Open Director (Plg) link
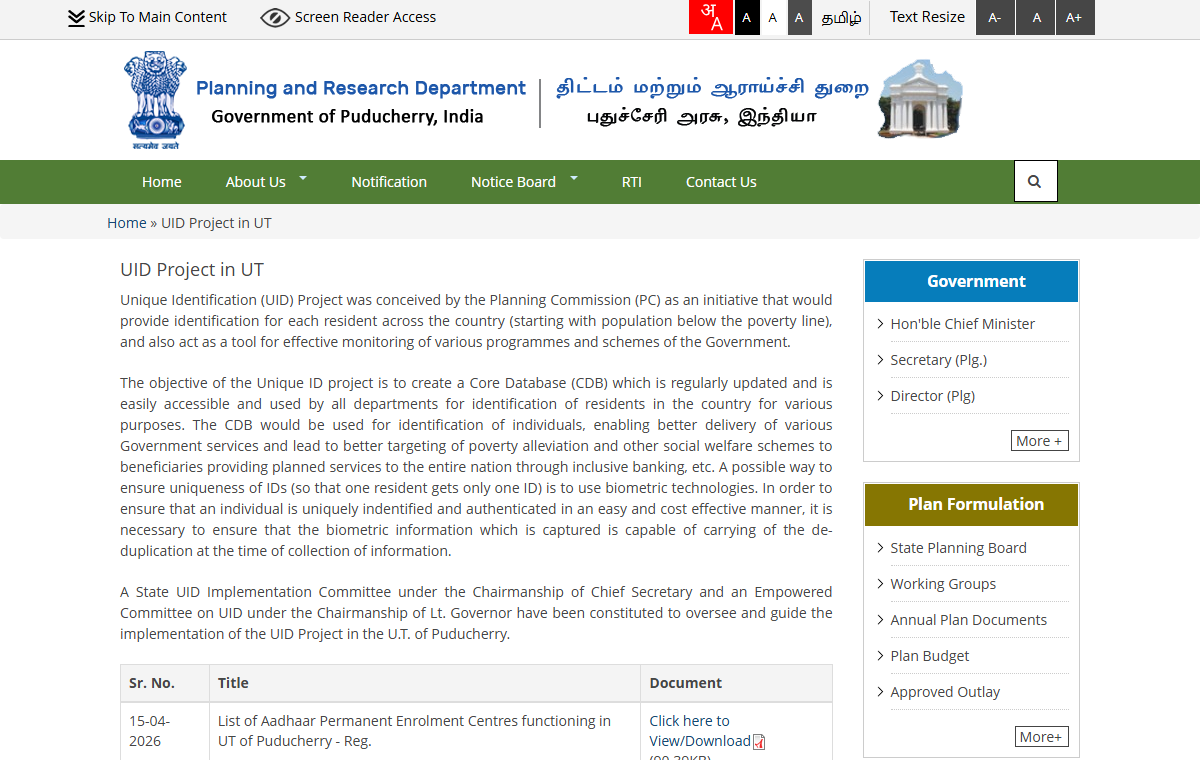 click(932, 396)
